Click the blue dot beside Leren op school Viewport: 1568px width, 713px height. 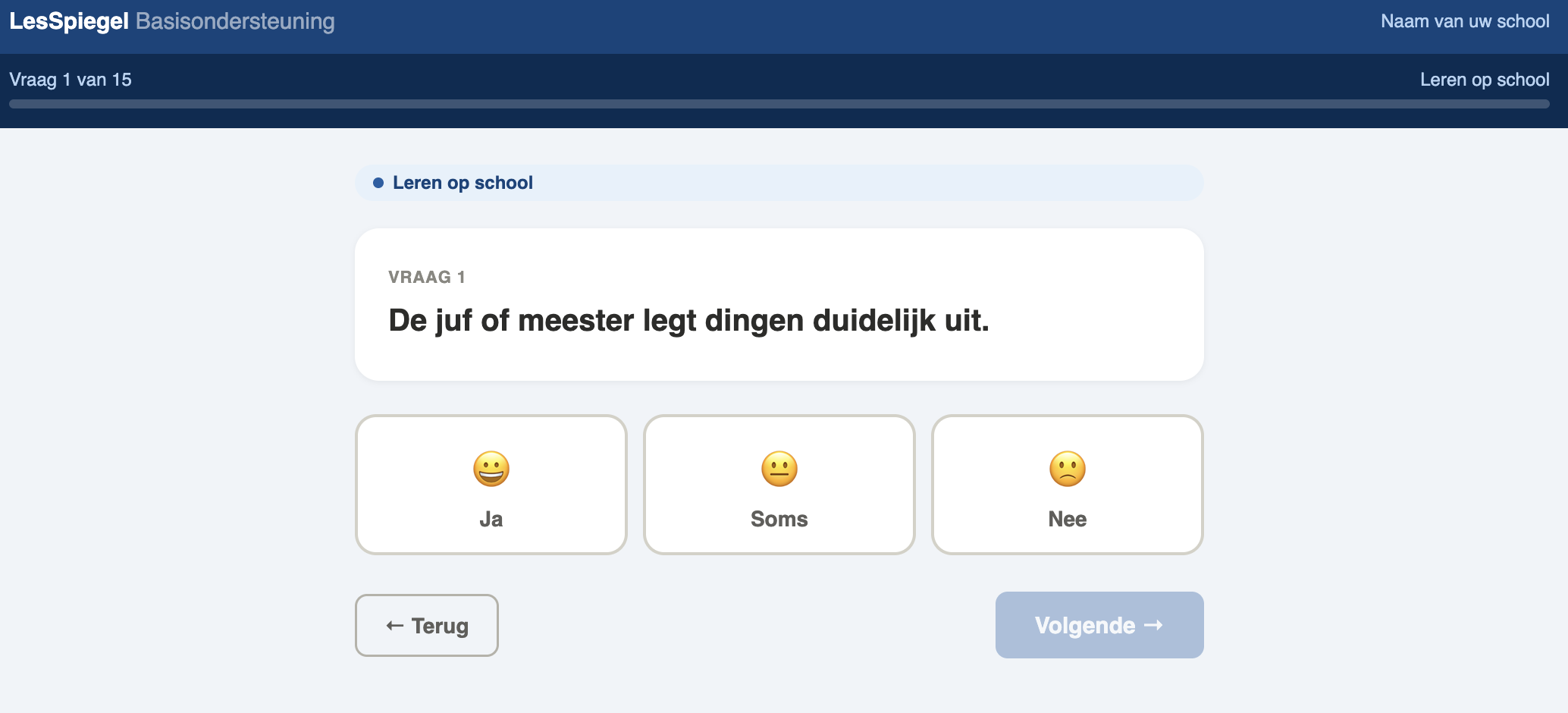tap(378, 183)
